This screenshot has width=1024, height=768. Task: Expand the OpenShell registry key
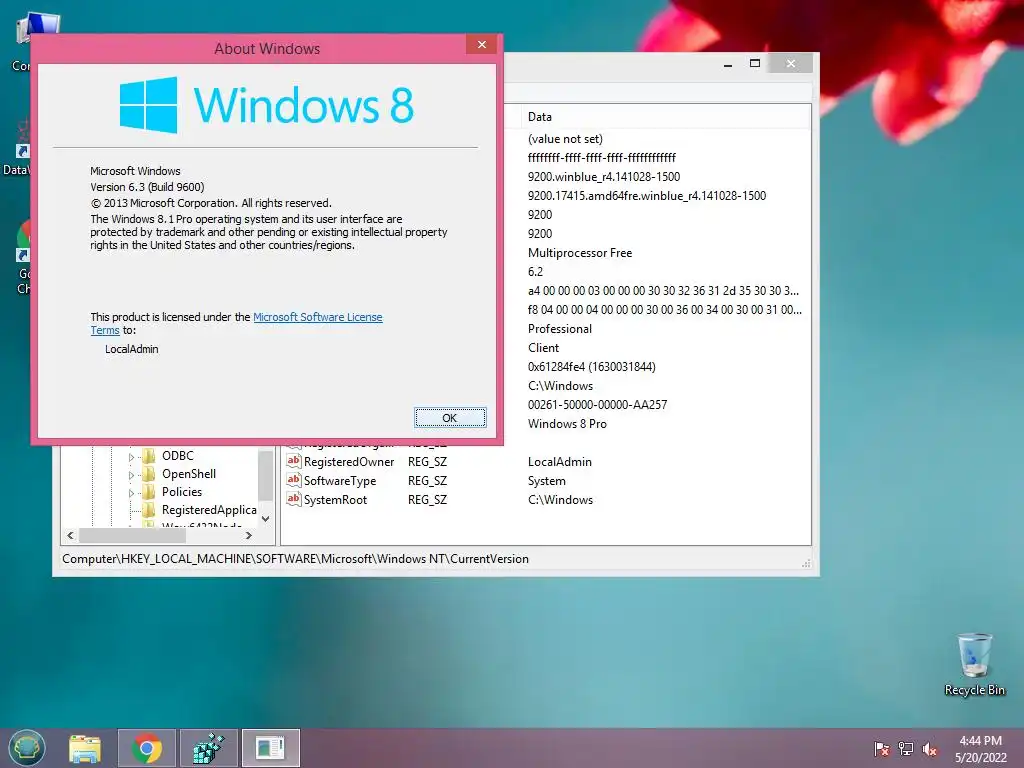(131, 475)
